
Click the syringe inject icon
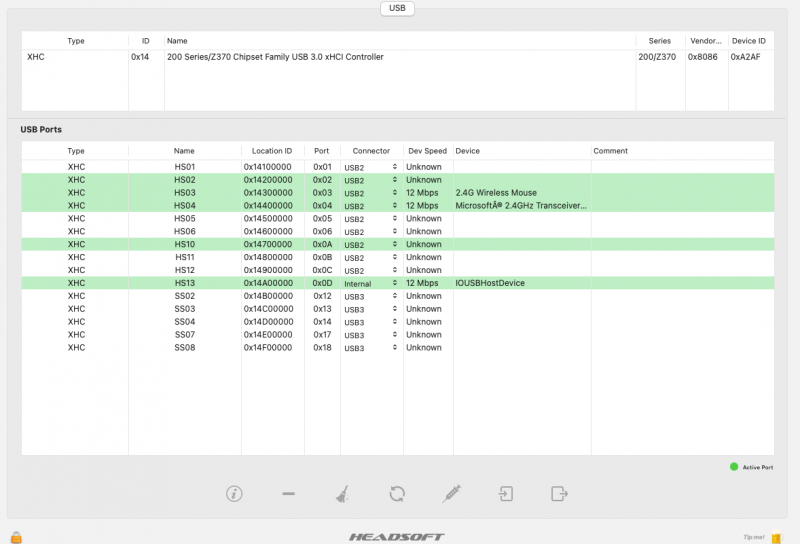tap(452, 493)
